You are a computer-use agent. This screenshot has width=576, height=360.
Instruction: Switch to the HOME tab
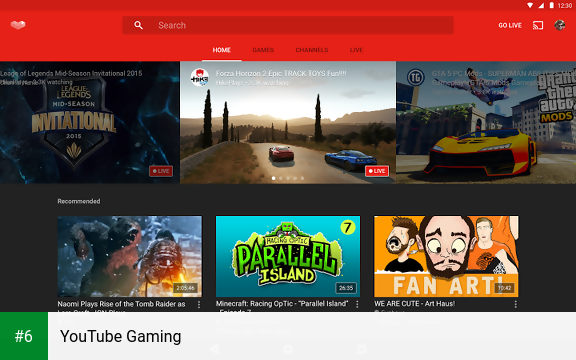[222, 50]
